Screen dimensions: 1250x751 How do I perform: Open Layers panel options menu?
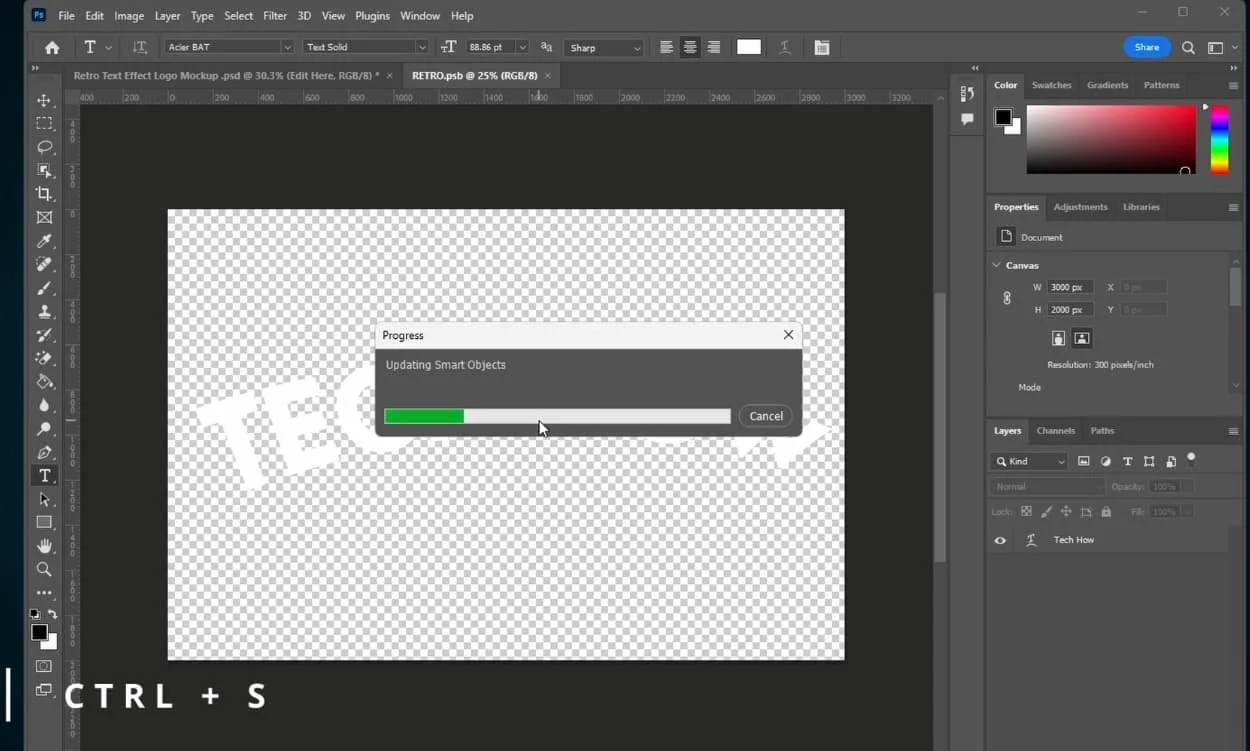click(1233, 431)
